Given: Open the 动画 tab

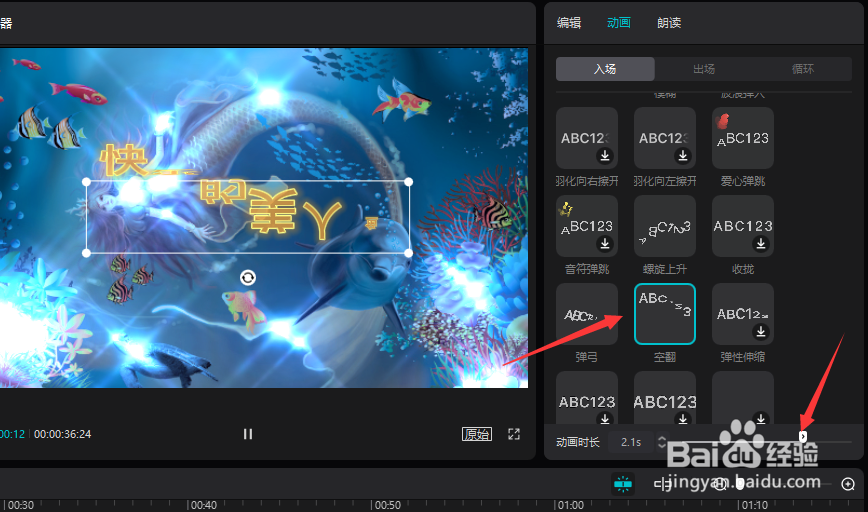Looking at the screenshot, I should pyautogui.click(x=618, y=23).
